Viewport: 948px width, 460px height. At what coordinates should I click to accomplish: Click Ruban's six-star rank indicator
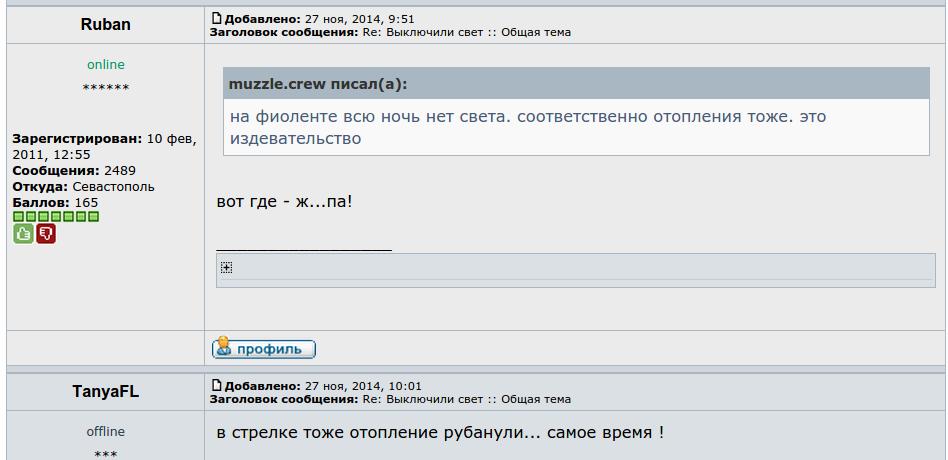[106, 88]
